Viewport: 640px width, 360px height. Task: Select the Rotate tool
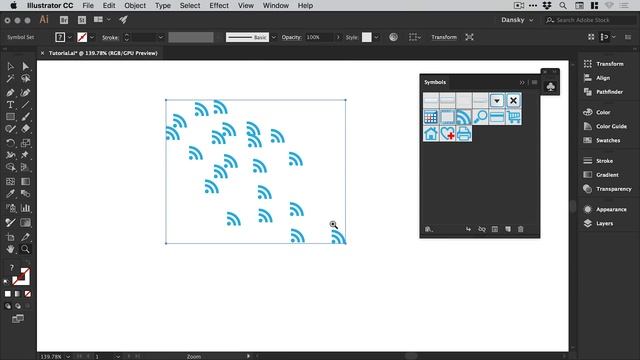[x=10, y=143]
